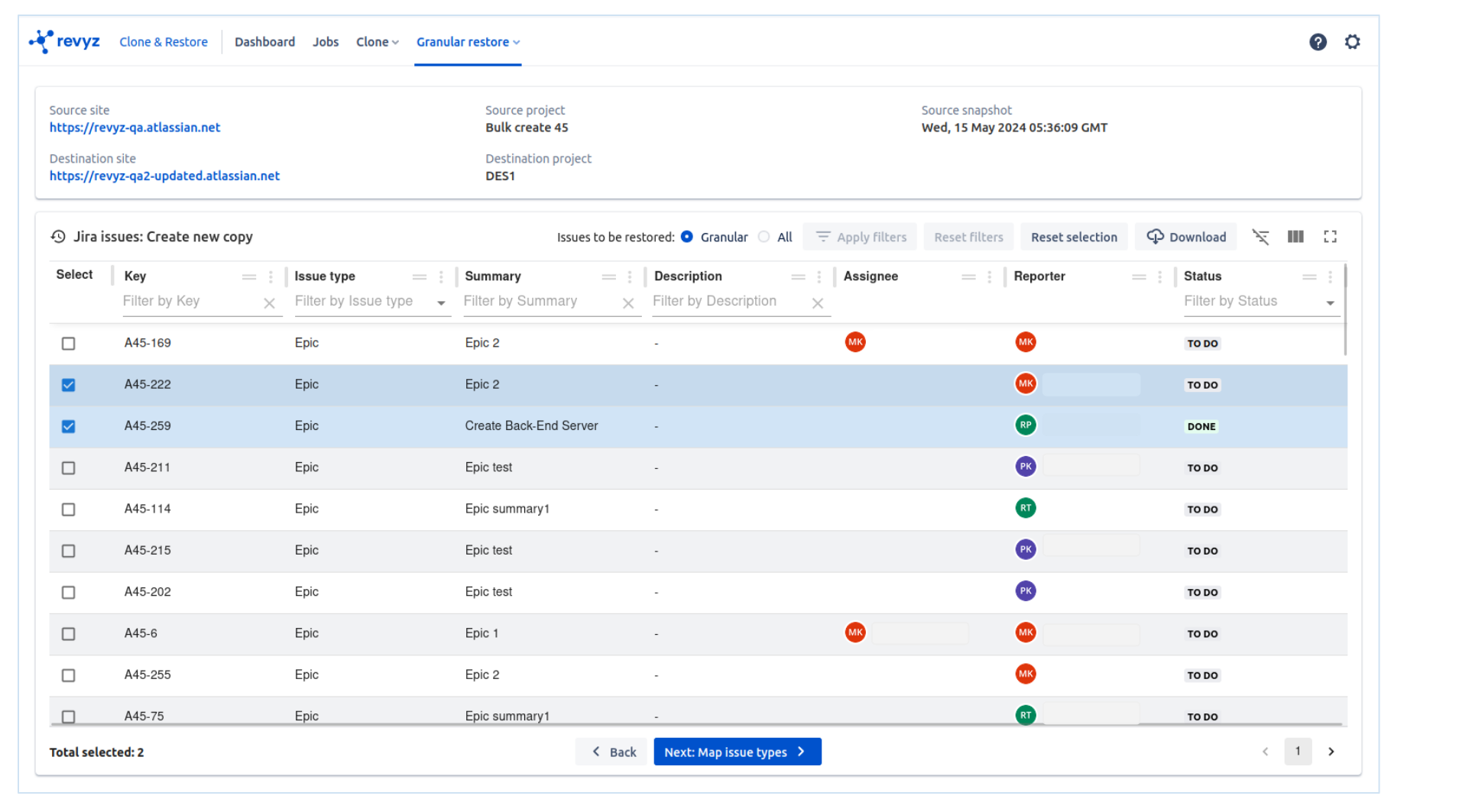Expand the Filter by Issue type dropdown
This screenshot has height=812, width=1459.
pyautogui.click(x=441, y=303)
